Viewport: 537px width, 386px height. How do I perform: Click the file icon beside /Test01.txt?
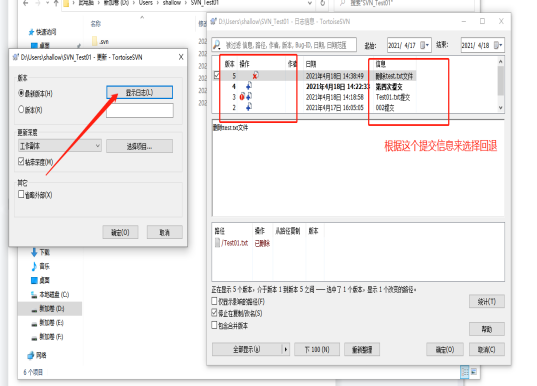pyautogui.click(x=217, y=243)
